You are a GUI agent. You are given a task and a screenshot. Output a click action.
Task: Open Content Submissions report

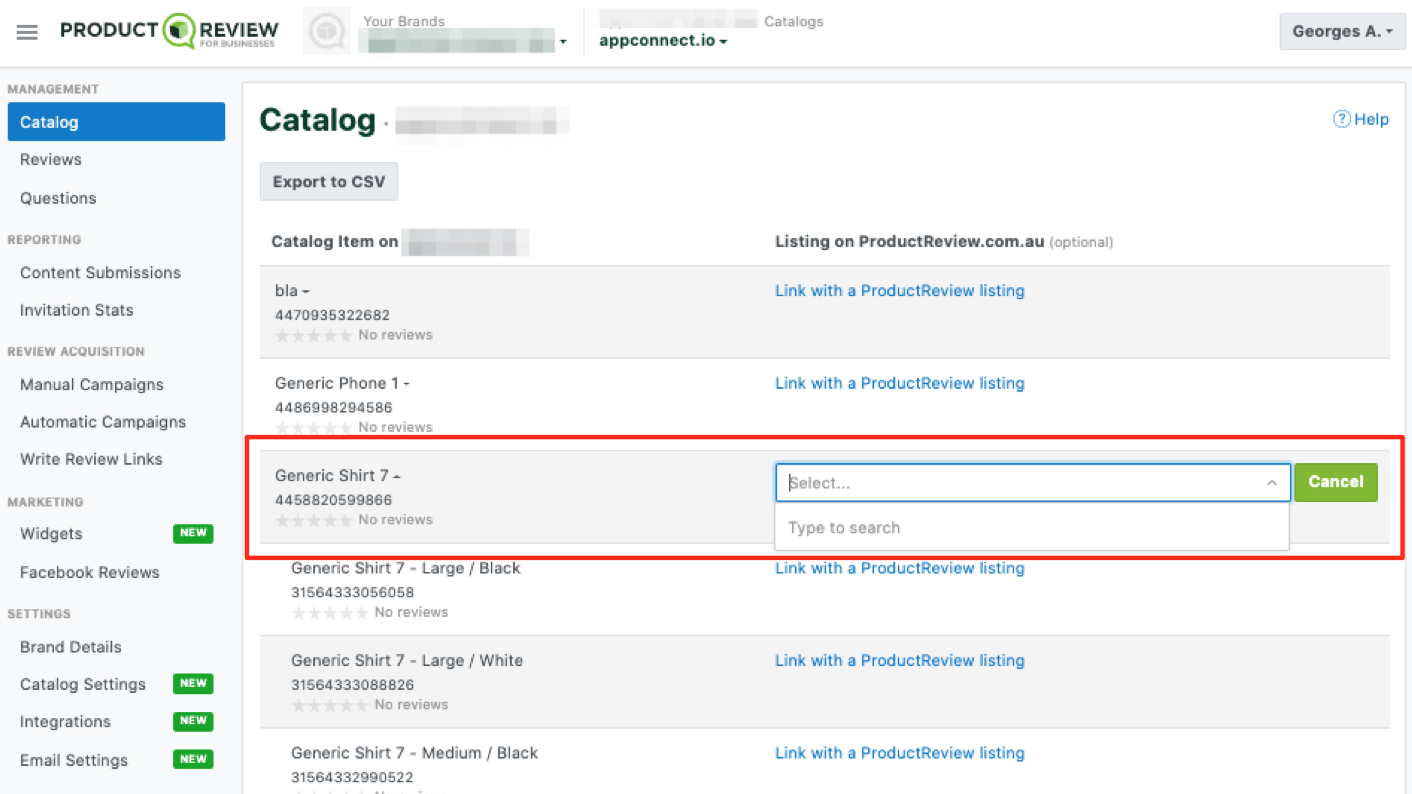[x=100, y=272]
